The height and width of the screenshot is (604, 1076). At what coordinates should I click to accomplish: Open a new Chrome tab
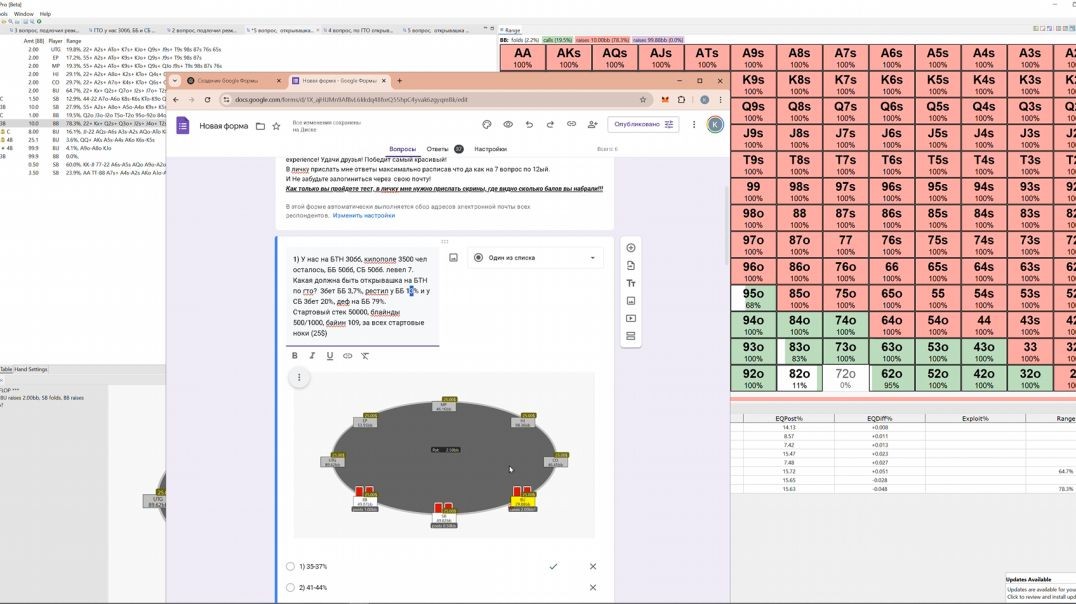[399, 80]
